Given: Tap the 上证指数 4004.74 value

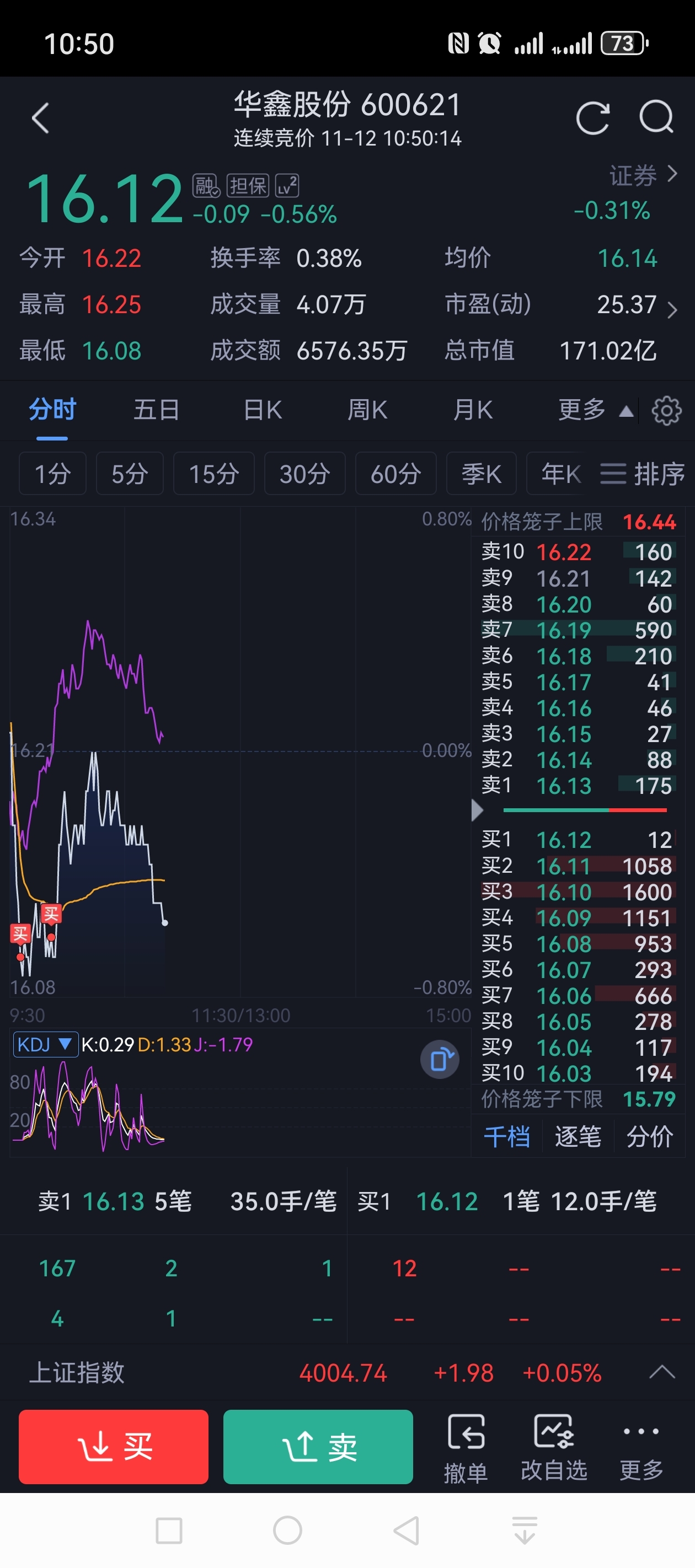Looking at the screenshot, I should [343, 1373].
